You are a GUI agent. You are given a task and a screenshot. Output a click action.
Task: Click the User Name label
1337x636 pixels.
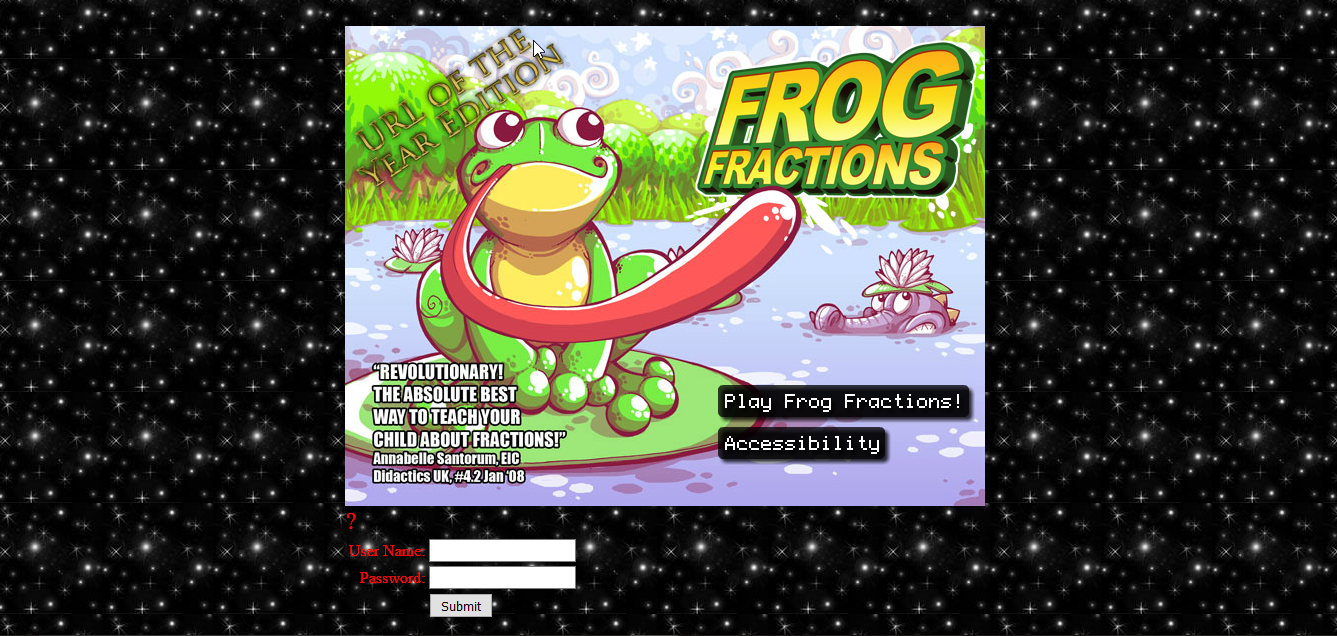point(386,551)
